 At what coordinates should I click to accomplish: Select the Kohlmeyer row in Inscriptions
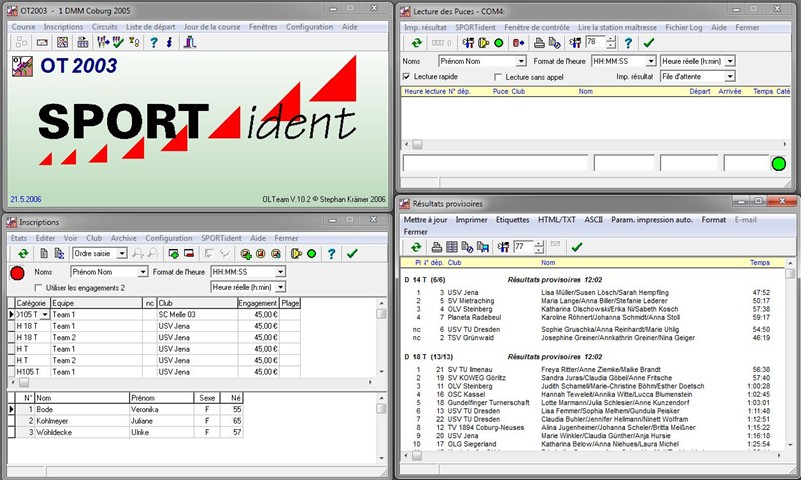[125, 421]
